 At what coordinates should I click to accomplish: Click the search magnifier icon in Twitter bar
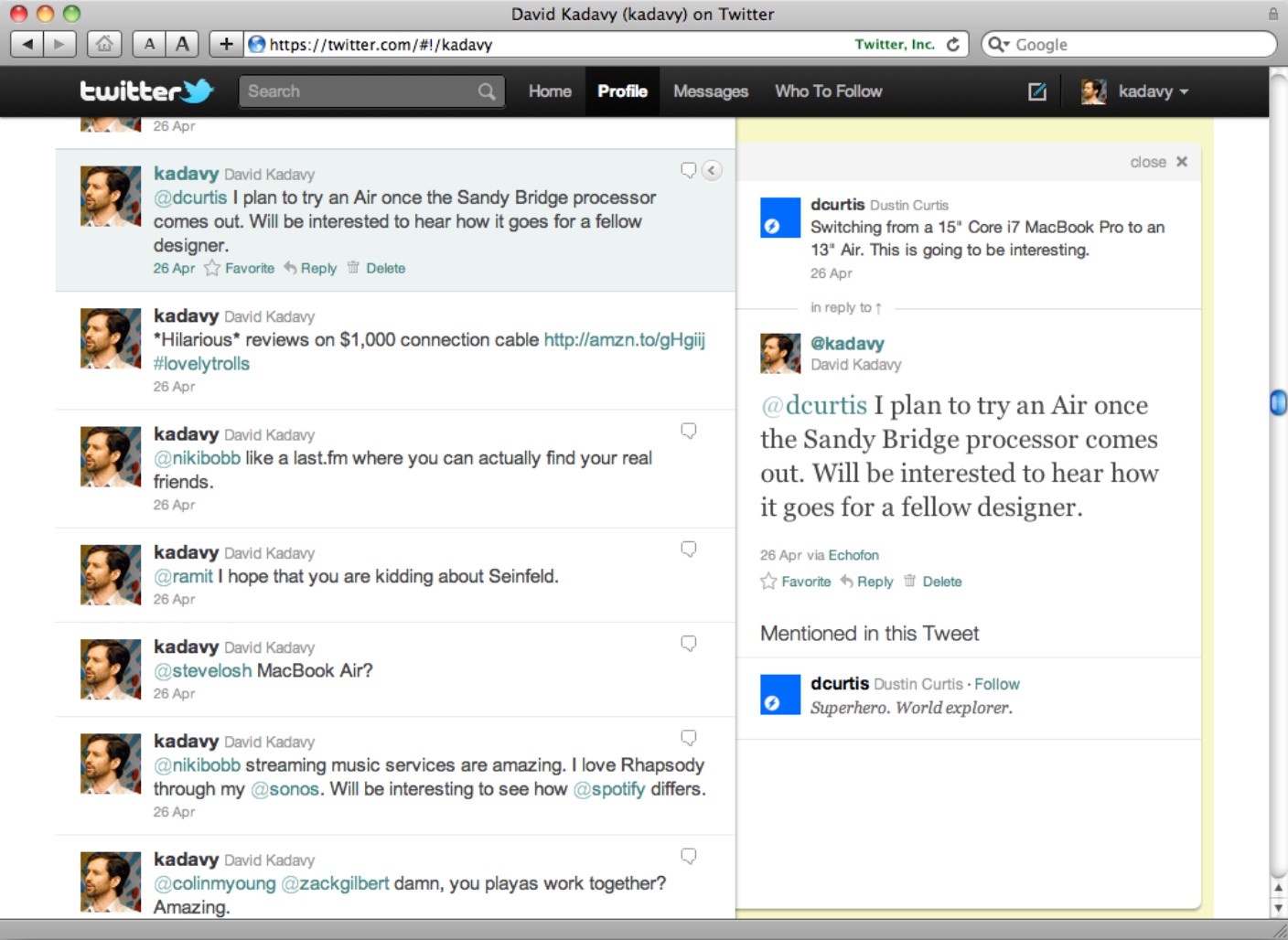(x=487, y=91)
